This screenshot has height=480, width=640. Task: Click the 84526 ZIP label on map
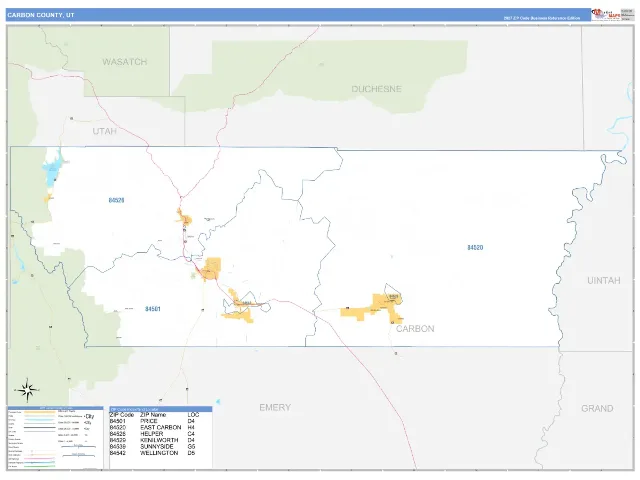[x=116, y=200]
